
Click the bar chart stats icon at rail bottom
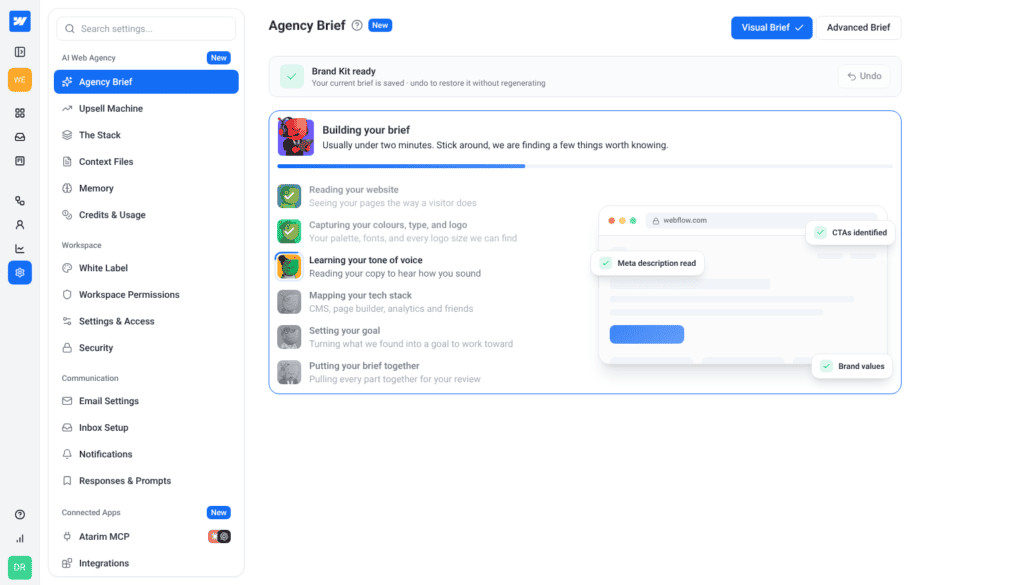point(20,539)
